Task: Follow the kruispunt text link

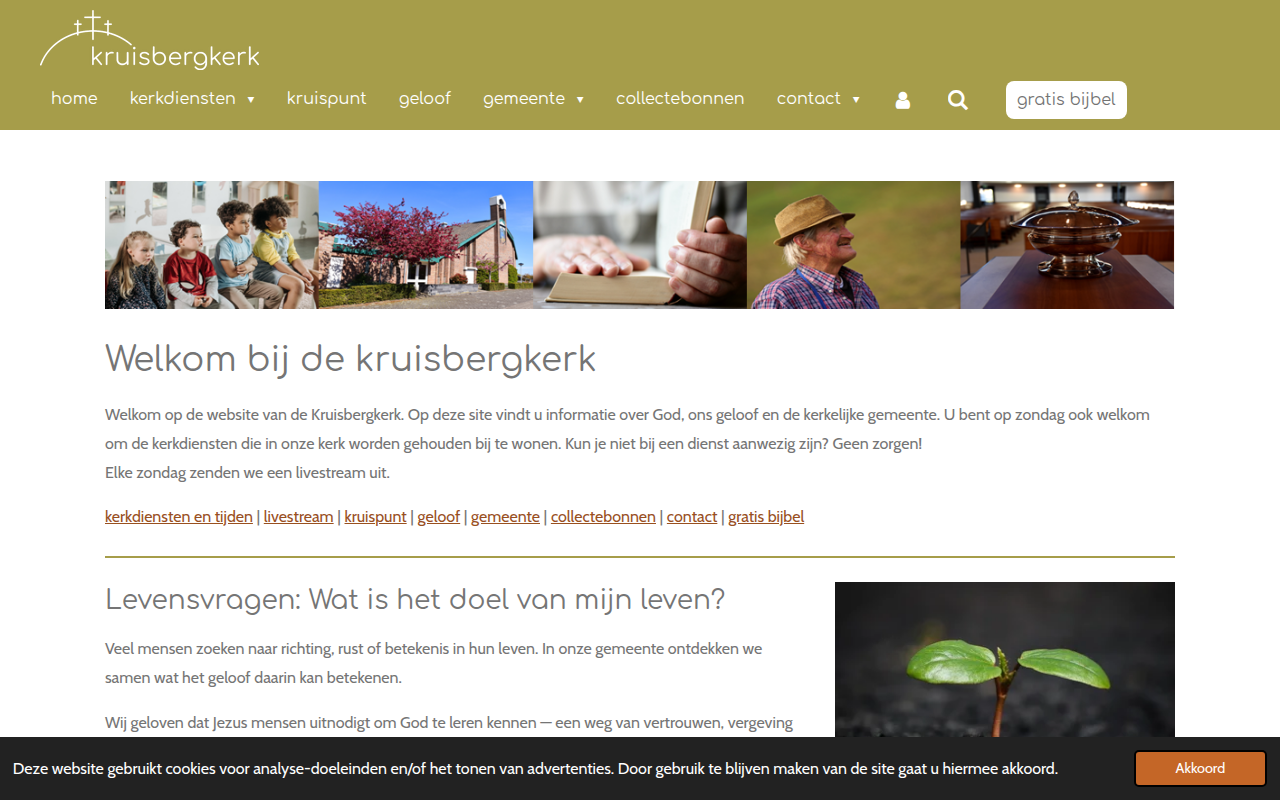Action: click(376, 517)
